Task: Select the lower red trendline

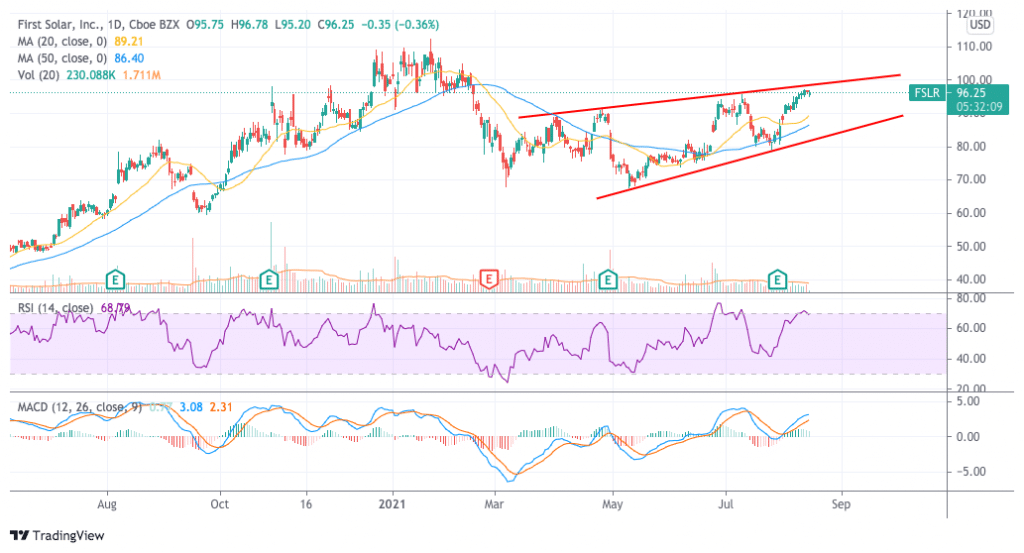Action: pos(750,157)
